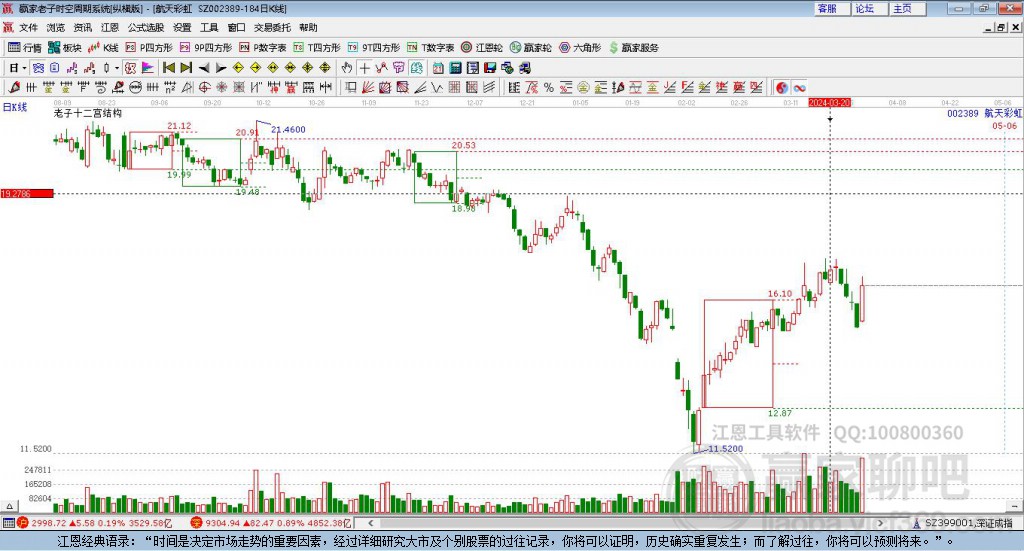The width and height of the screenshot is (1024, 551).
Task: Click the yellow diamond horizontal-arrows icon
Action: click(273, 68)
